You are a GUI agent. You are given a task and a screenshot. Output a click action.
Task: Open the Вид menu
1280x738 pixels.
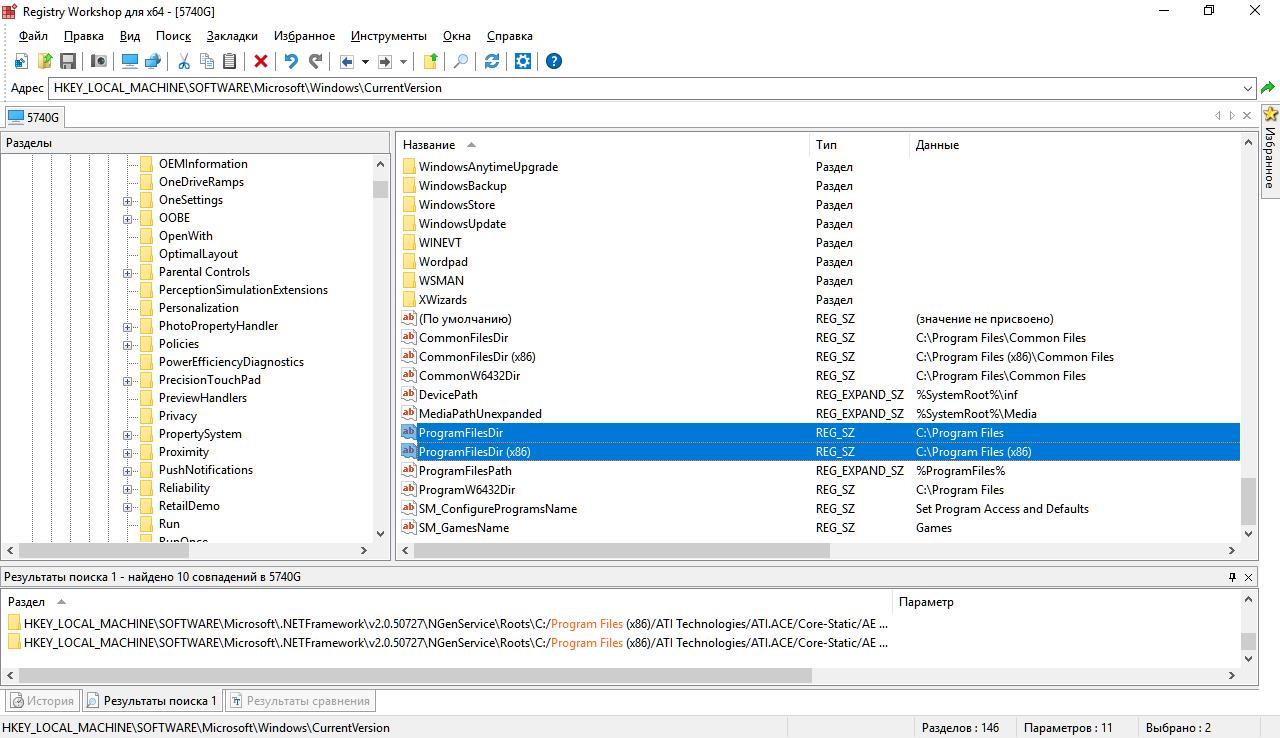(x=130, y=36)
